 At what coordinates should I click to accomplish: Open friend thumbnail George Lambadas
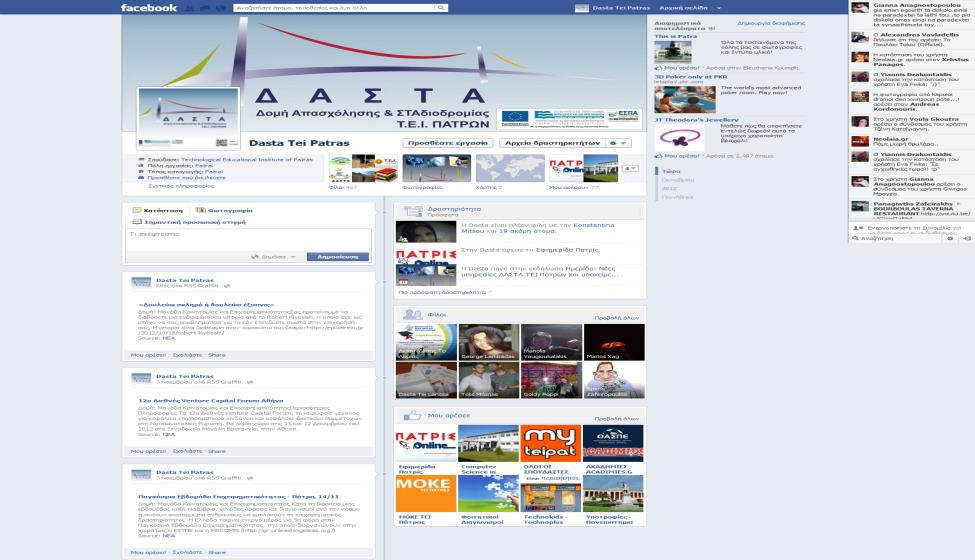489,342
